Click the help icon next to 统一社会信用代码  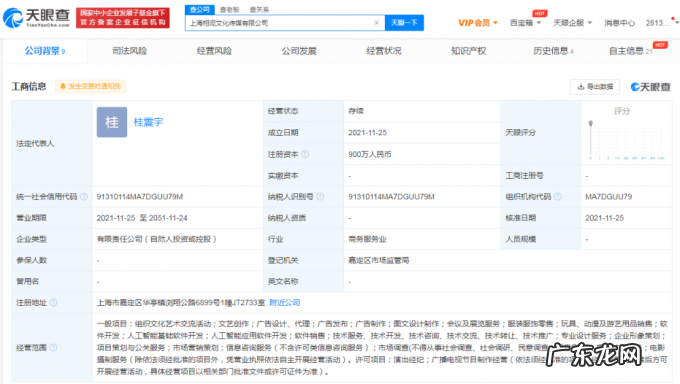point(84,197)
